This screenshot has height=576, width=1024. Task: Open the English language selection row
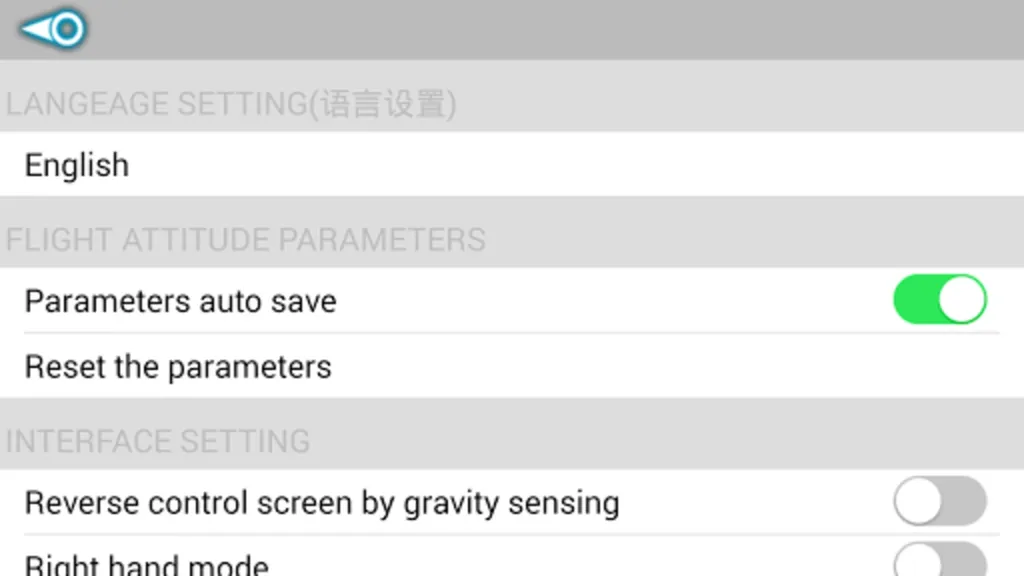512,164
